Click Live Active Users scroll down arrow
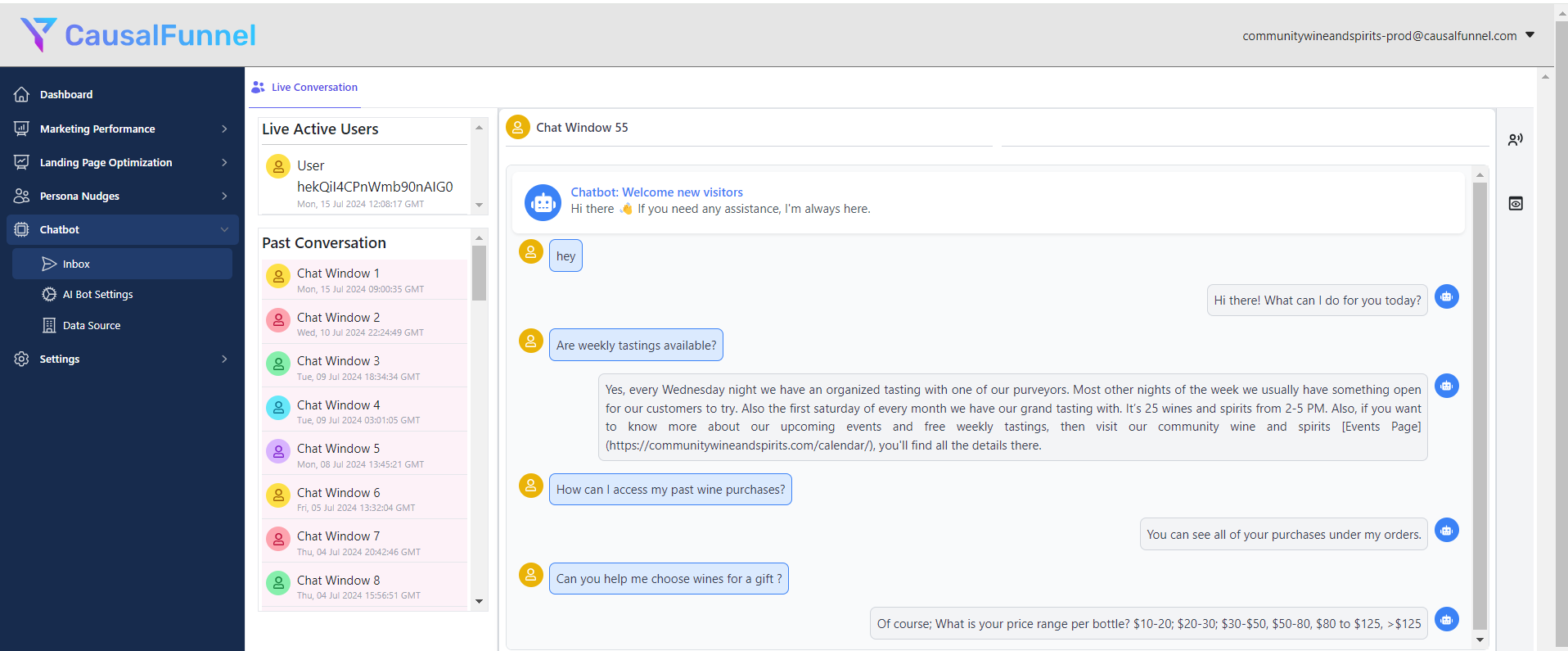Screen dimensions: 1568x651 480,205
